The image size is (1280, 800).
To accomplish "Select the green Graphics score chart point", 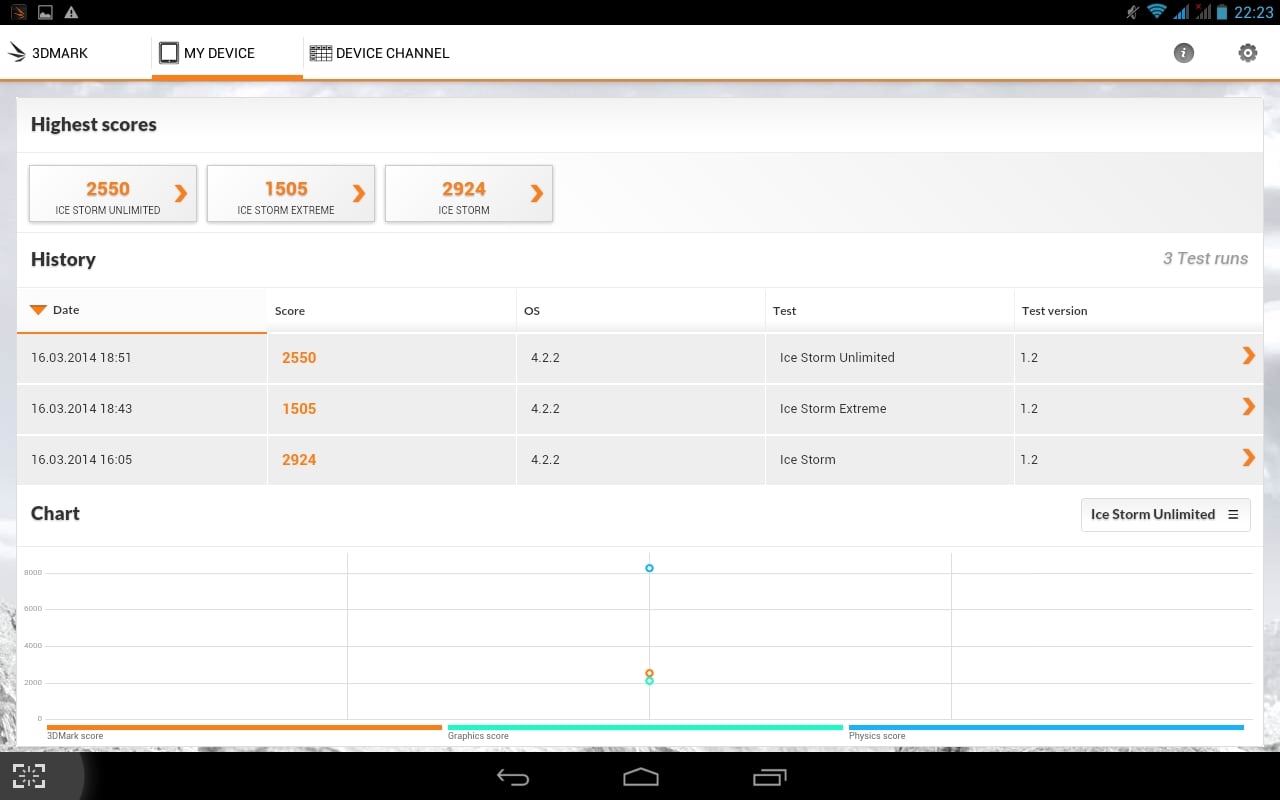I will click(x=649, y=681).
